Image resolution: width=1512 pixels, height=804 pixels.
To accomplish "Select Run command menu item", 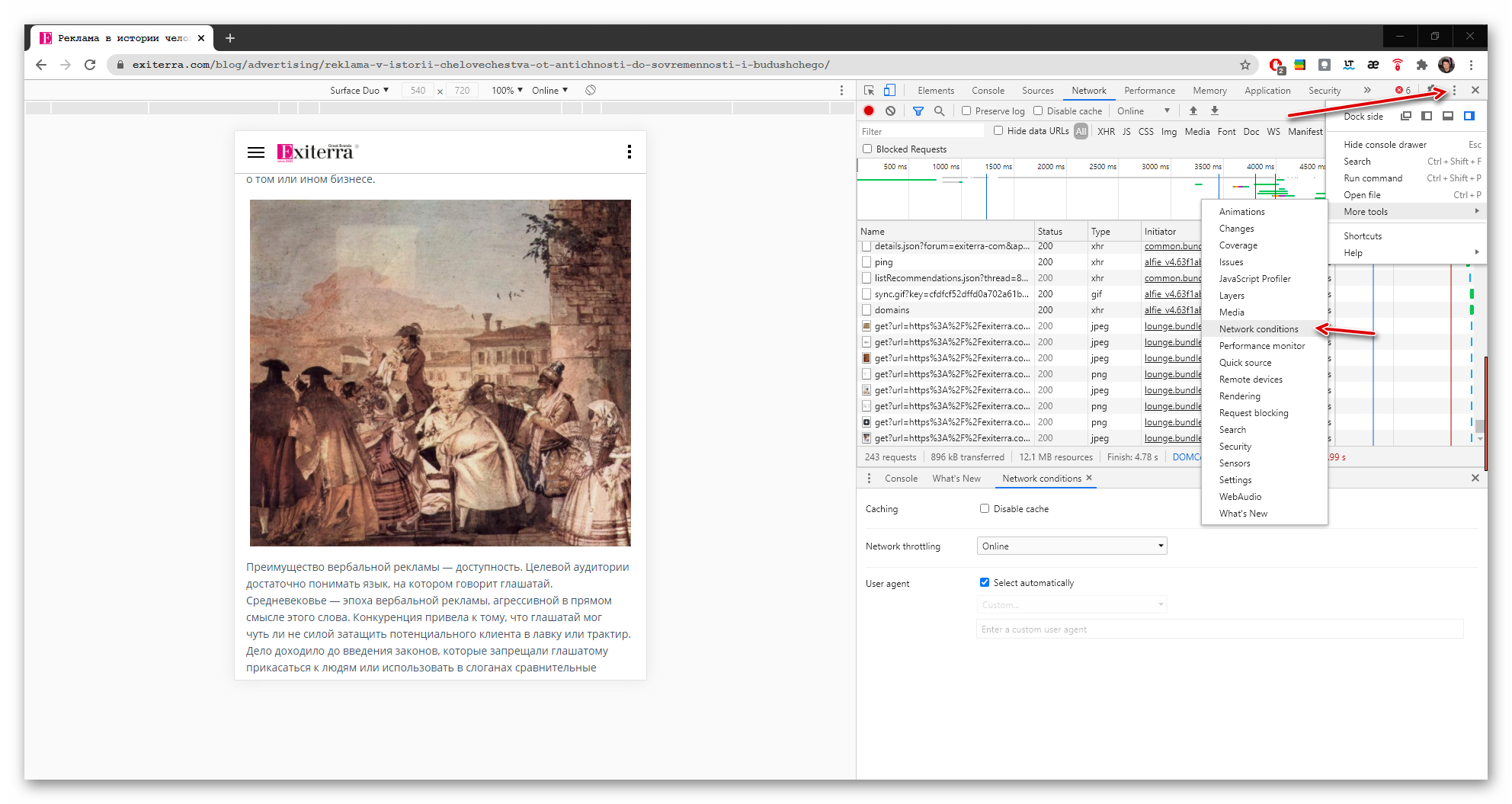I will point(1407,178).
